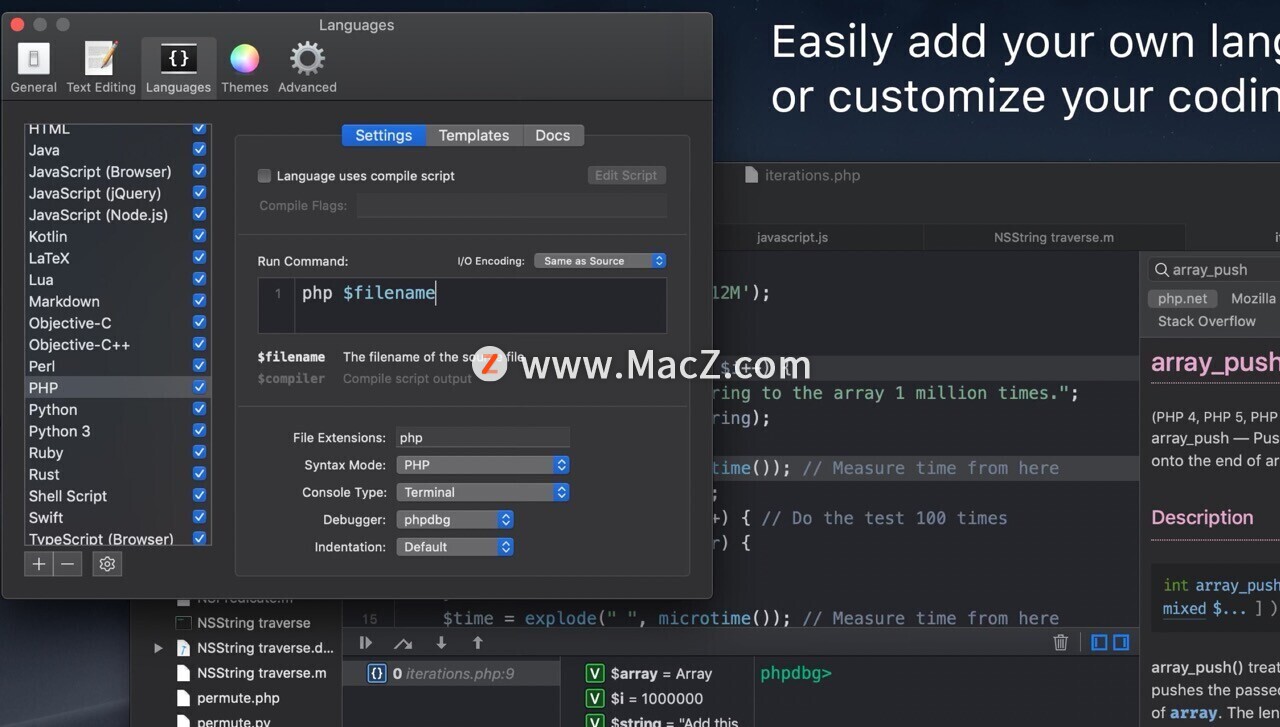1280x727 pixels.
Task: Open the Themes color wheel pane
Action: point(245,67)
